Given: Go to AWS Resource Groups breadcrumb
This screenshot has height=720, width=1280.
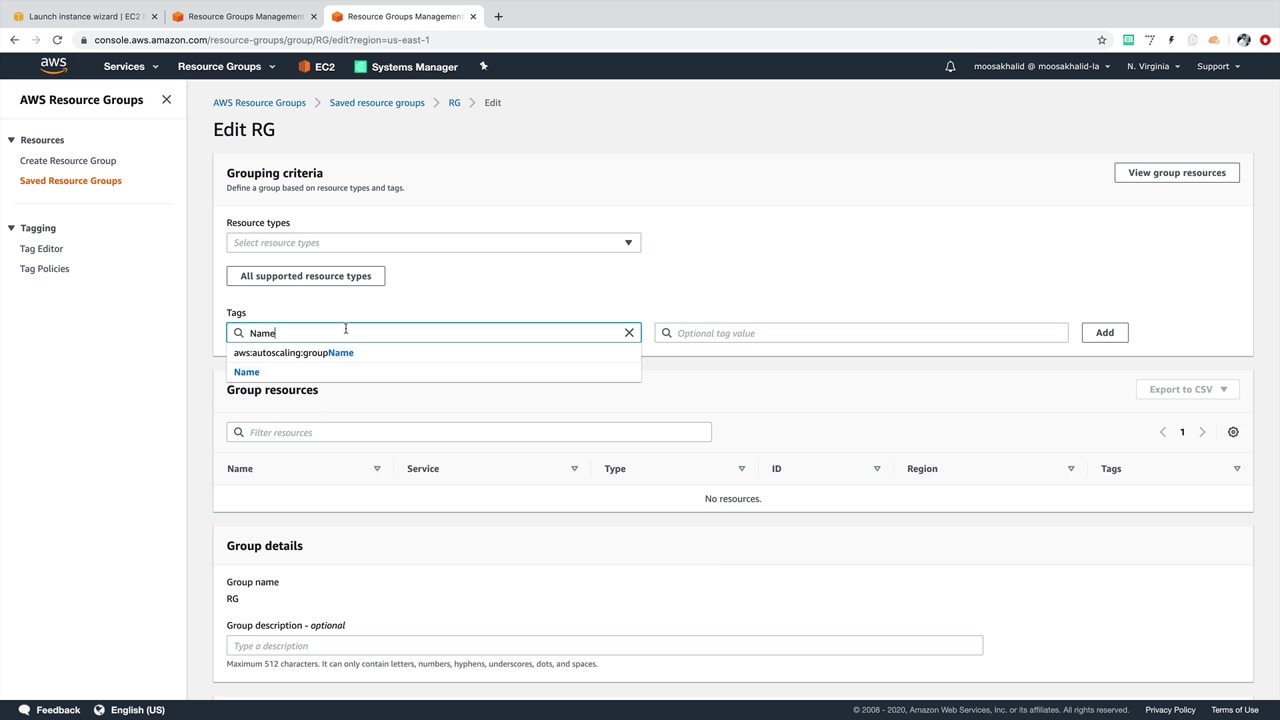Looking at the screenshot, I should tap(259, 103).
